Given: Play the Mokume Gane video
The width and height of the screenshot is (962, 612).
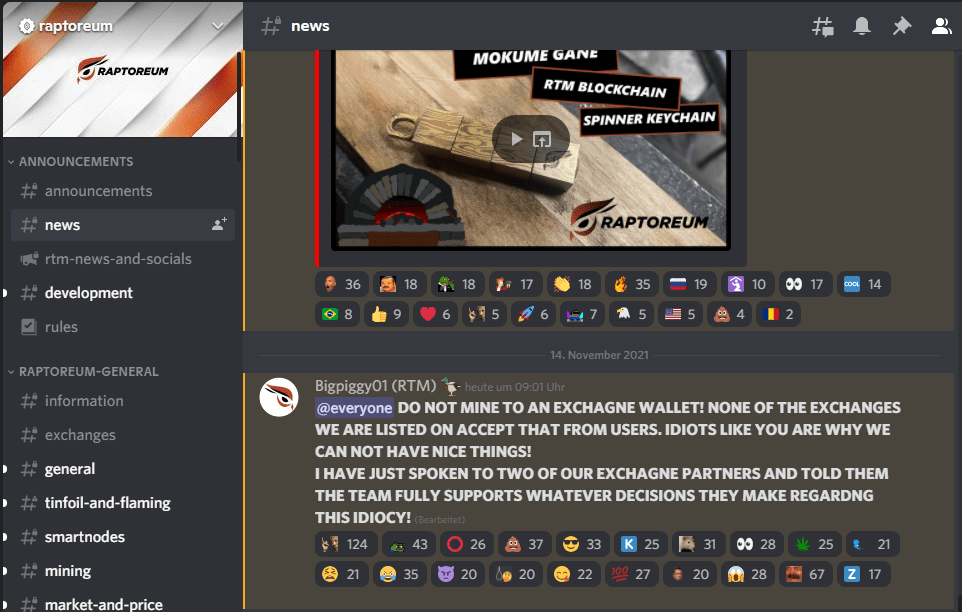Looking at the screenshot, I should pyautogui.click(x=517, y=139).
